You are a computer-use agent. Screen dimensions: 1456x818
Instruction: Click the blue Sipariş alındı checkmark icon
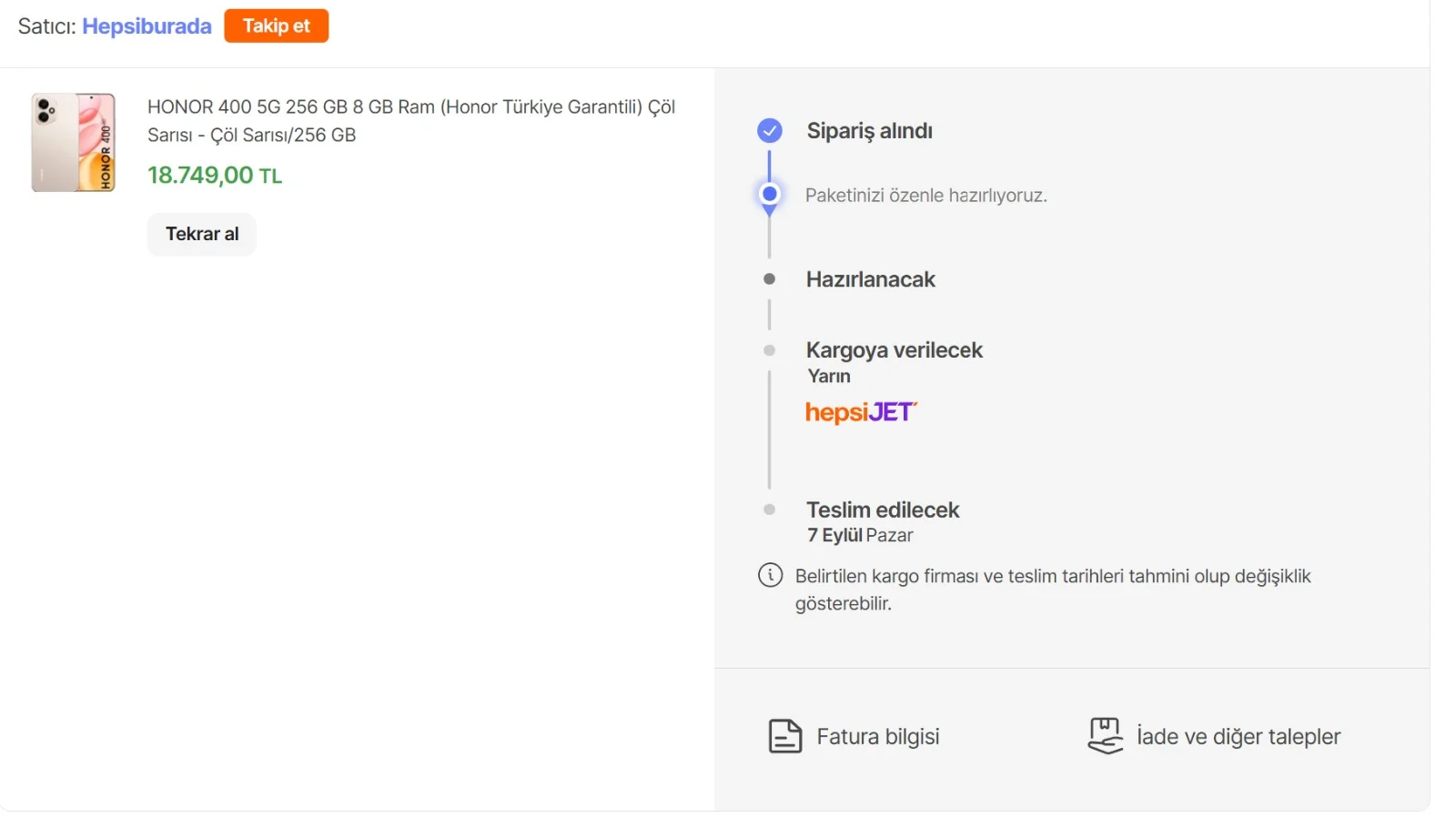point(770,131)
